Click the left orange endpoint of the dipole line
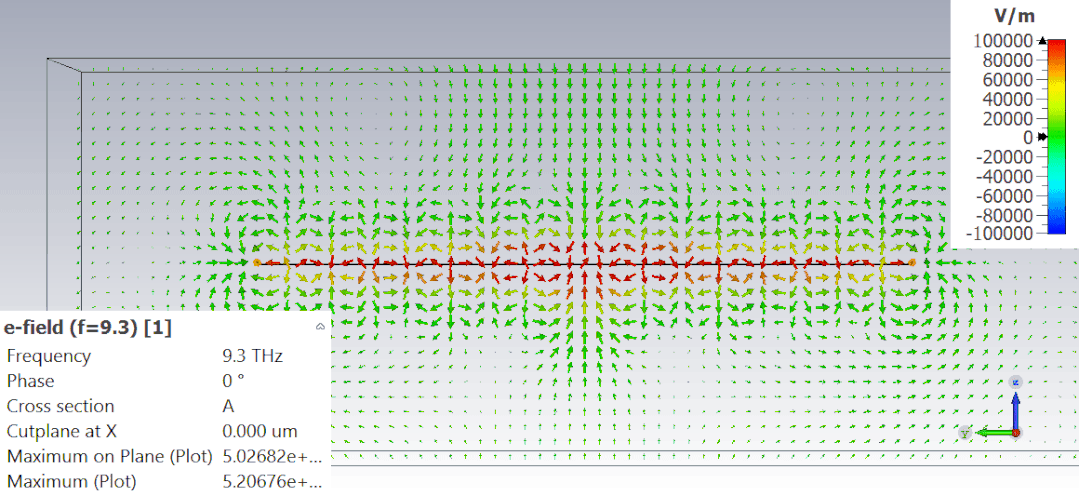This screenshot has height=496, width=1079. [x=256, y=263]
